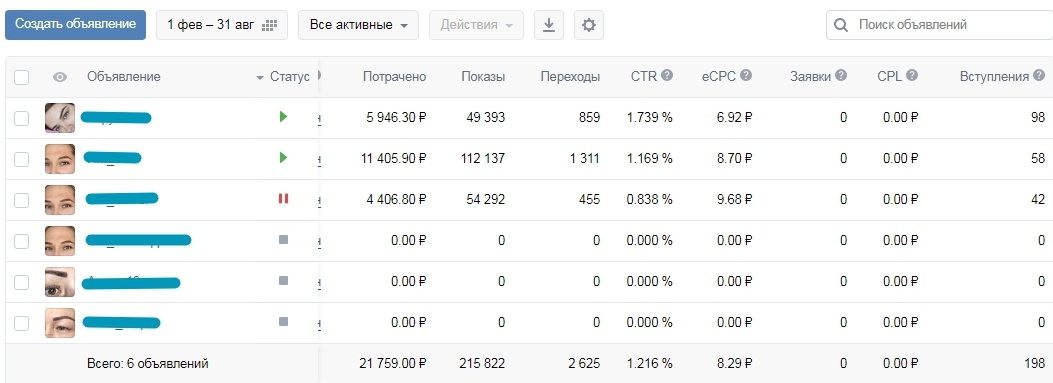Click the CPL help question mark icon

point(912,75)
